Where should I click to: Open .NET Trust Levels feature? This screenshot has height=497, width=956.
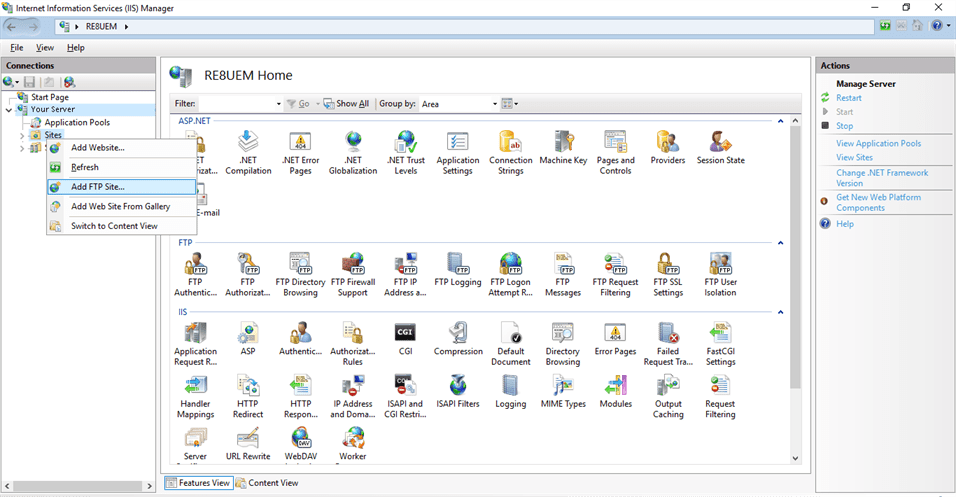coord(405,152)
